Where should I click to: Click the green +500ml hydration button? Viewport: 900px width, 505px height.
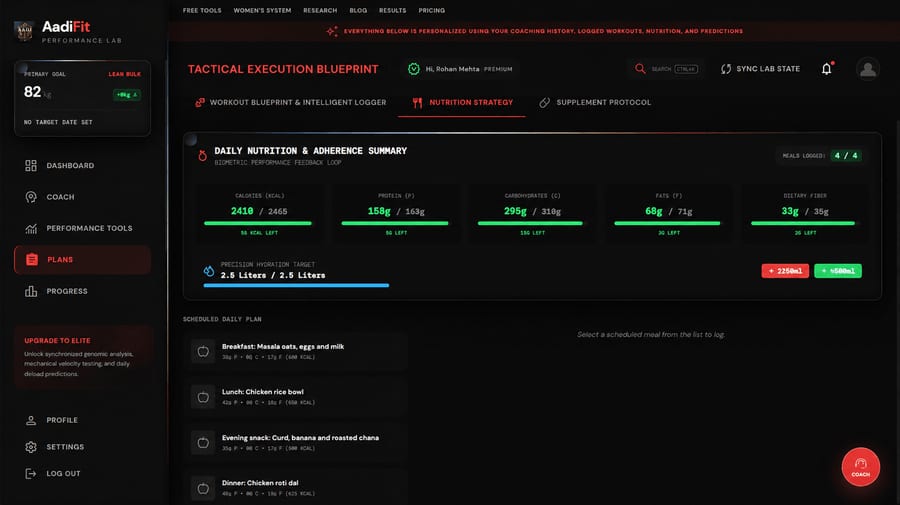[838, 271]
